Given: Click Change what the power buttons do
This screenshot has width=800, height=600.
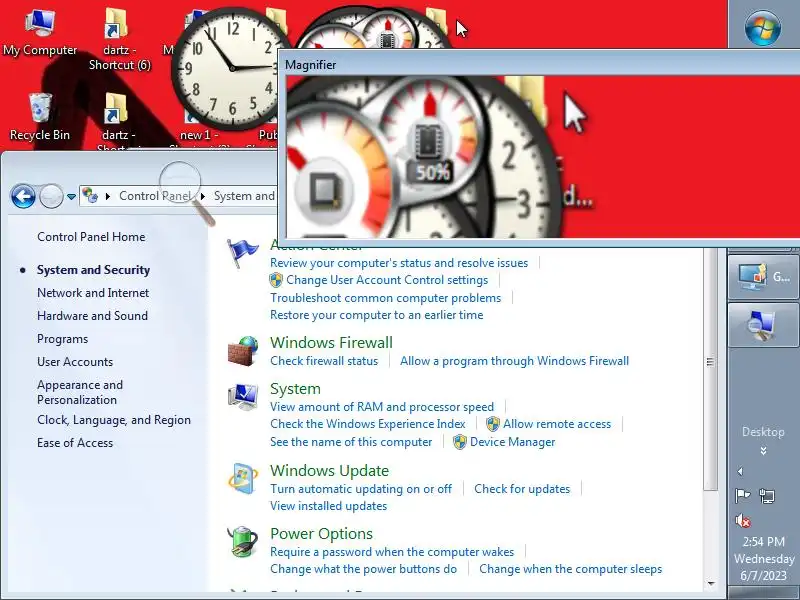Looking at the screenshot, I should click(x=364, y=569).
